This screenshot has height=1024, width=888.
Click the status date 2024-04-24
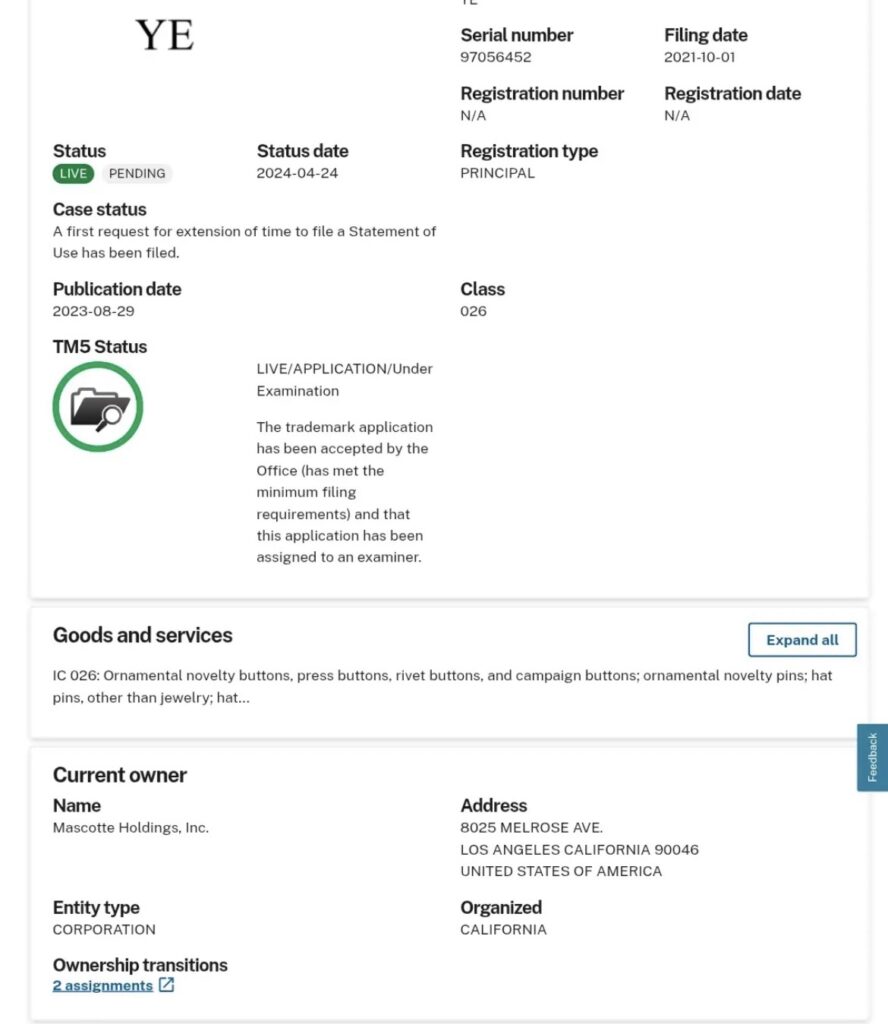point(297,174)
